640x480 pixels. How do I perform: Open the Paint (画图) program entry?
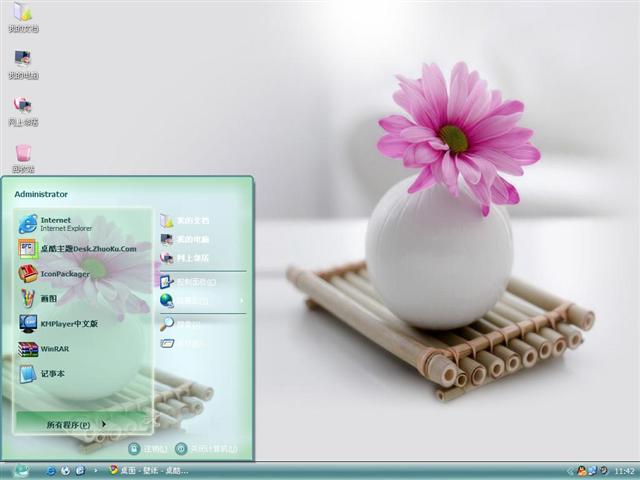click(84, 299)
